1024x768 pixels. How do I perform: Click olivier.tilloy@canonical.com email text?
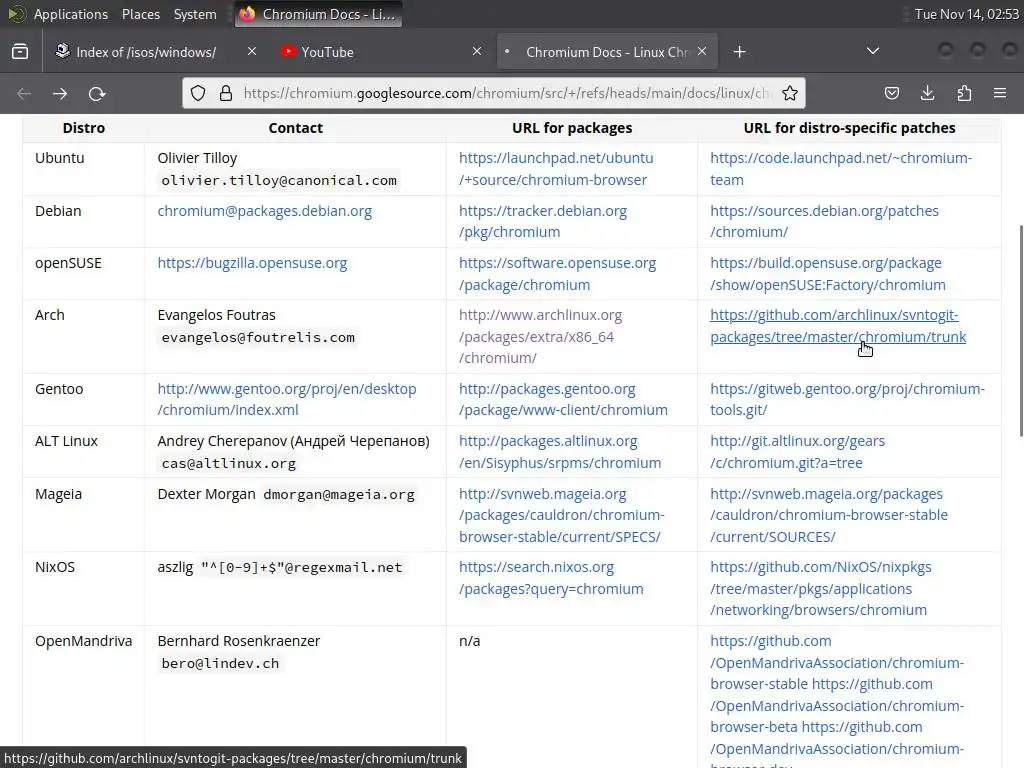279,180
